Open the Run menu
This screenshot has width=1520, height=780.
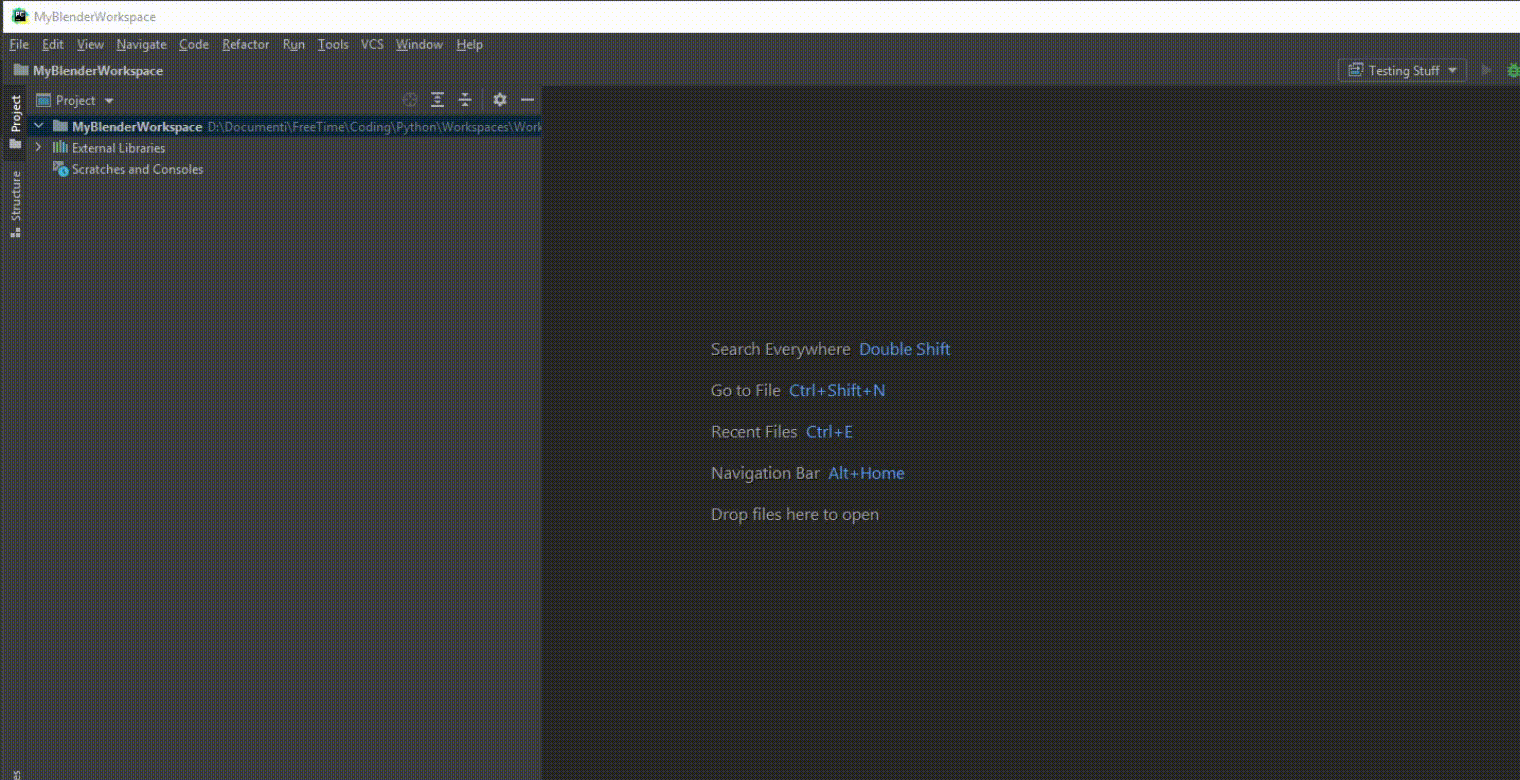(x=294, y=44)
